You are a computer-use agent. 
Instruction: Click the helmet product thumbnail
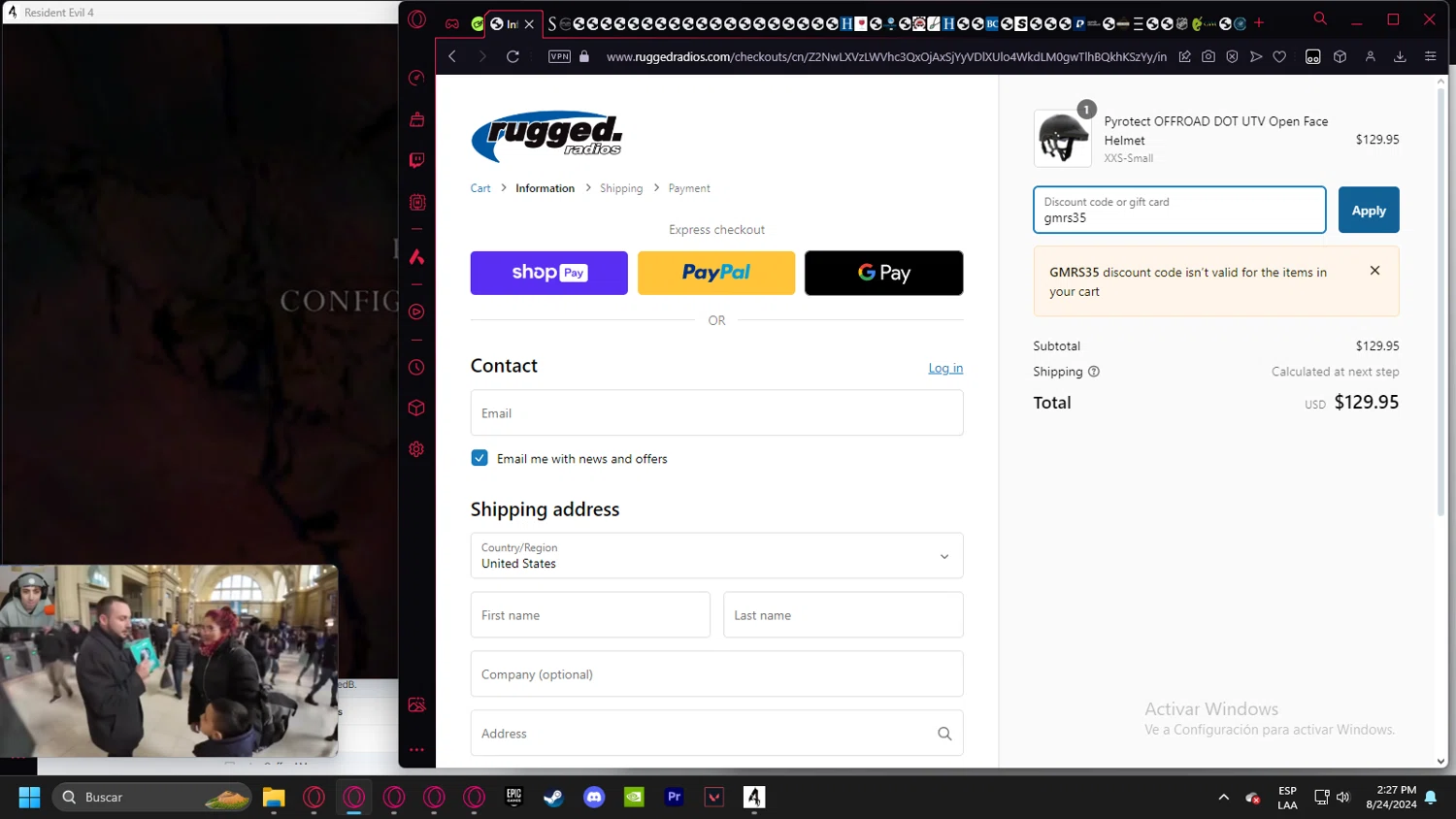(1063, 138)
